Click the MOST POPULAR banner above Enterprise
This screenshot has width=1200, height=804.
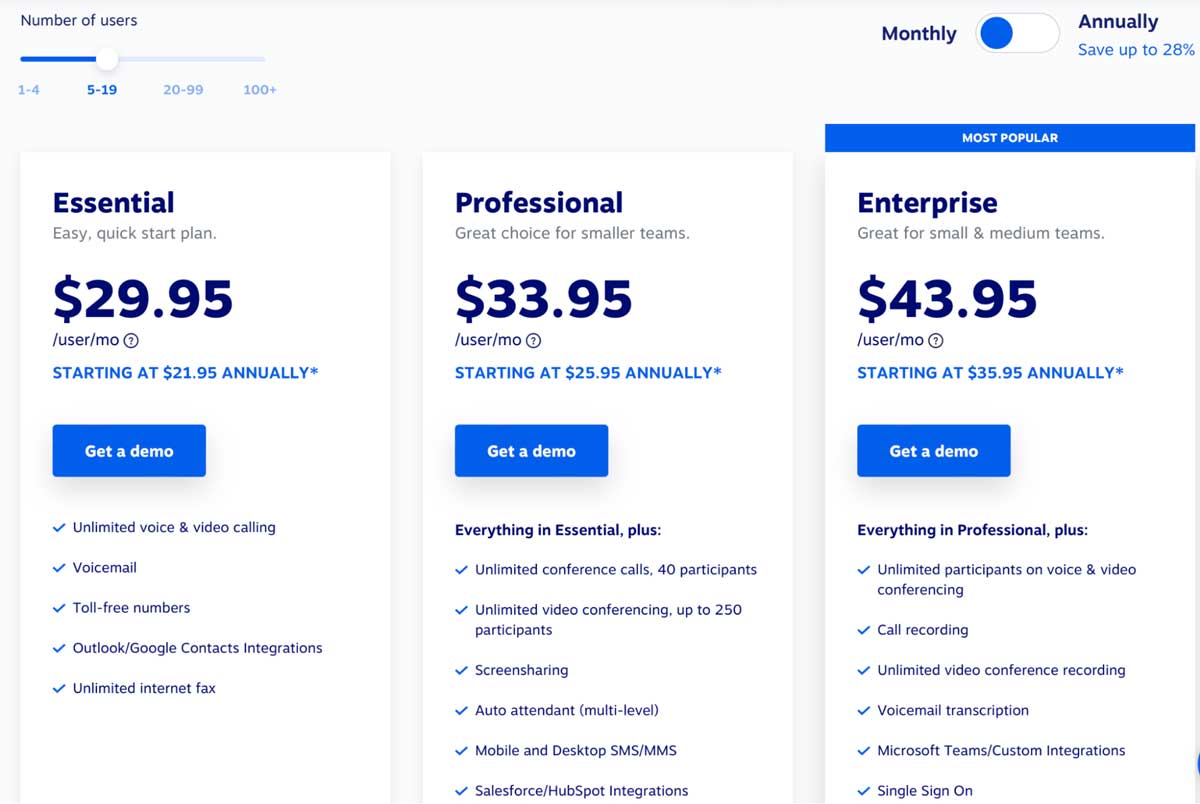(1009, 137)
